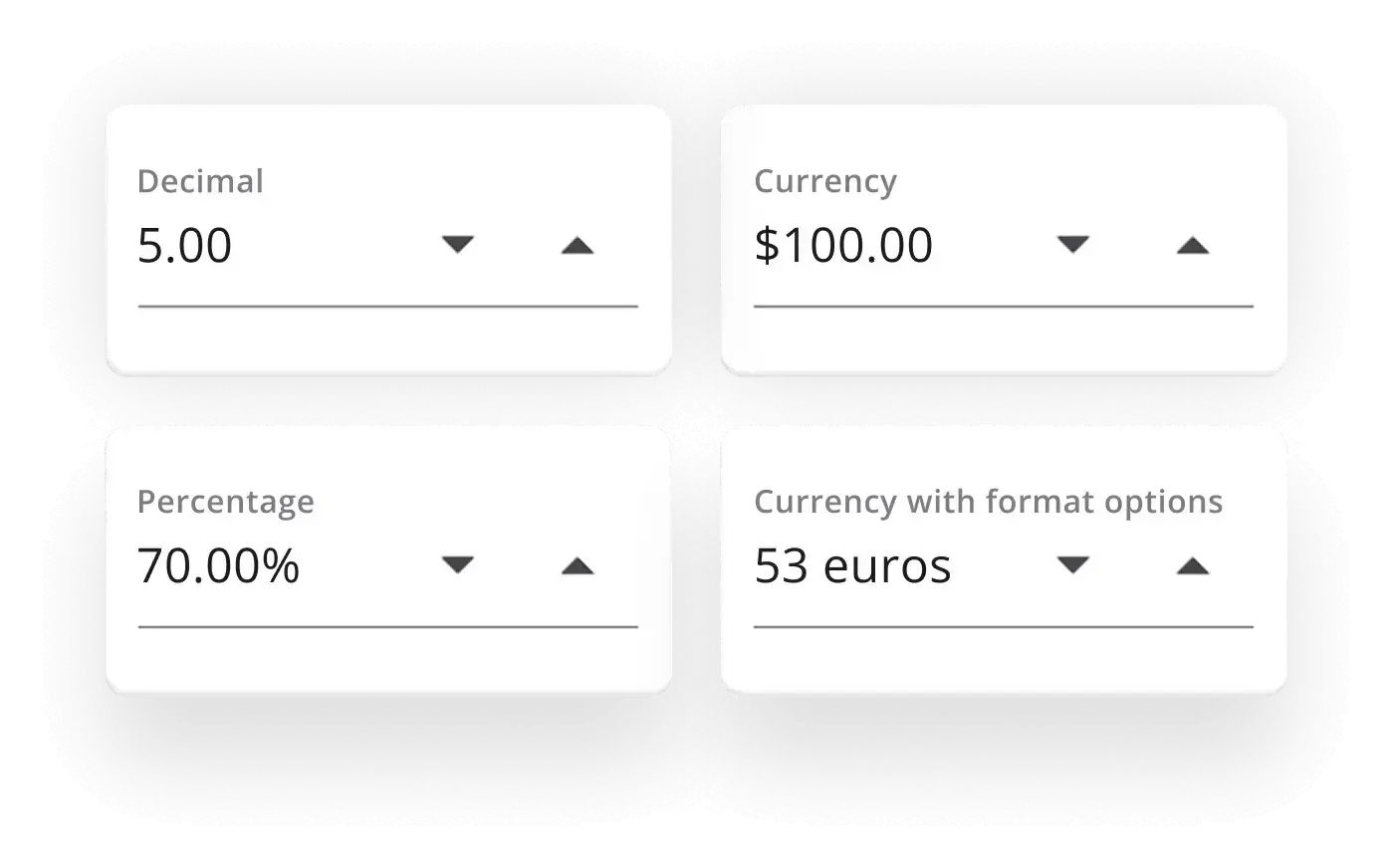Click the underline beneath the Currency value
Viewport: 1392px width, 868px height.
pos(1006,304)
